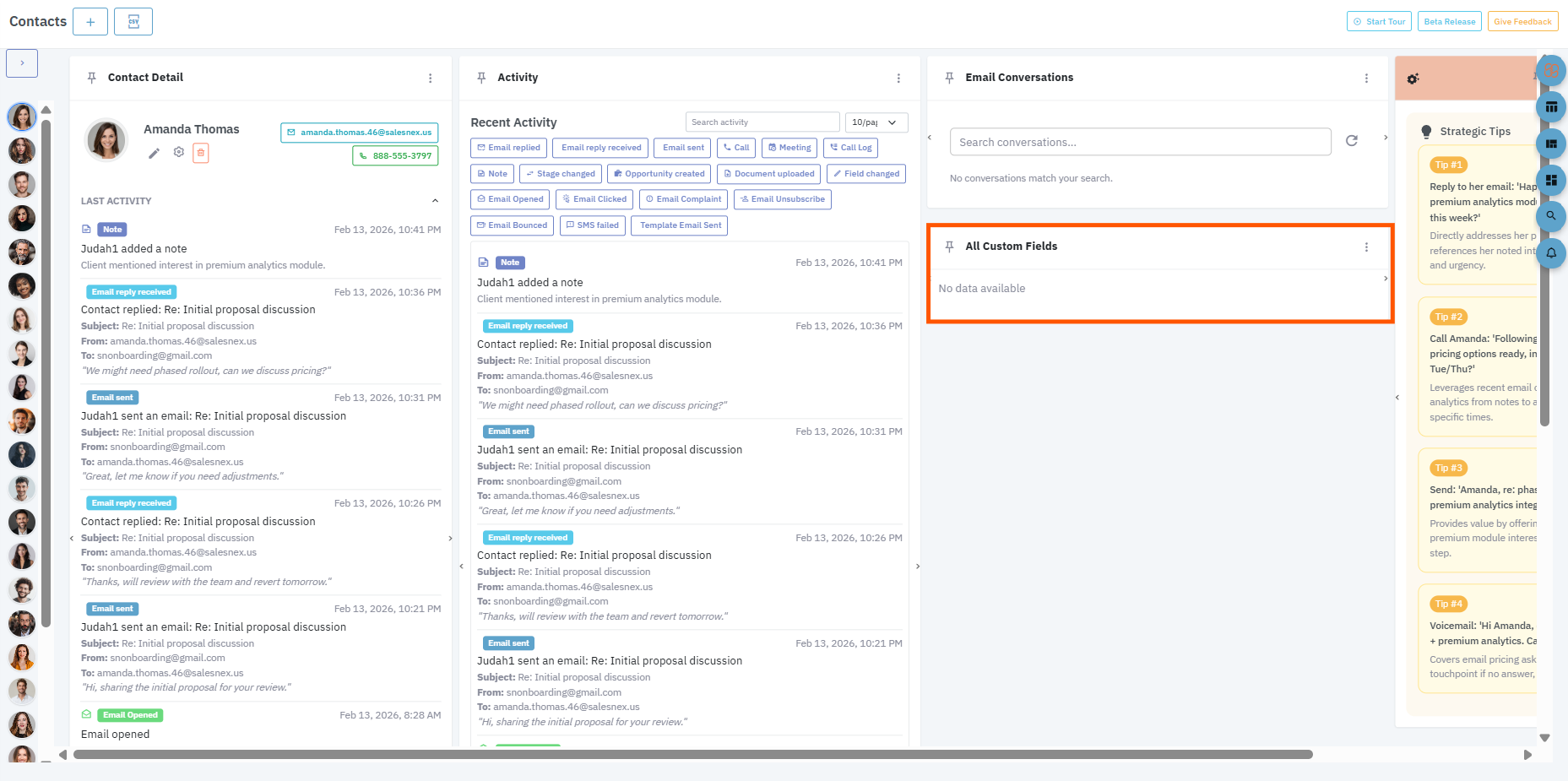Image resolution: width=1568 pixels, height=781 pixels.
Task: Click the blue search floating button
Action: coord(1551,216)
